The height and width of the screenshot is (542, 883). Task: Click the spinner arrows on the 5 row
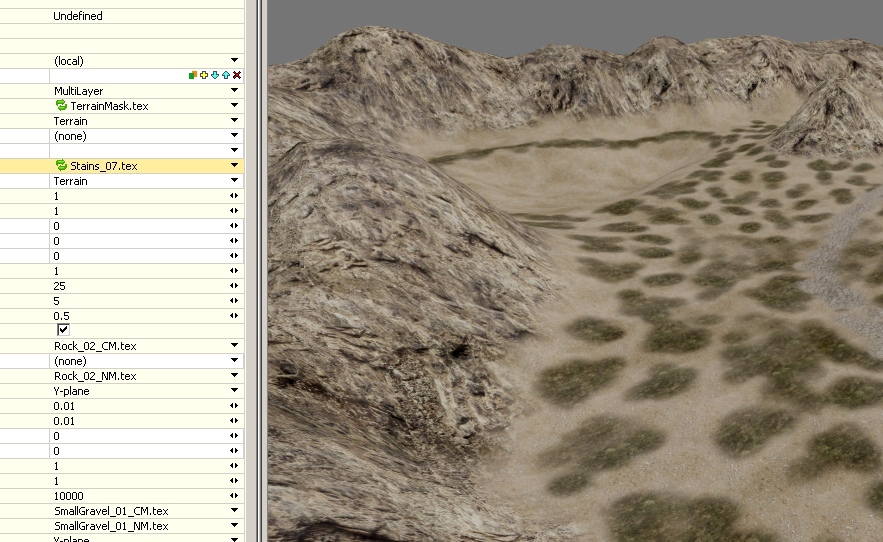tap(234, 301)
